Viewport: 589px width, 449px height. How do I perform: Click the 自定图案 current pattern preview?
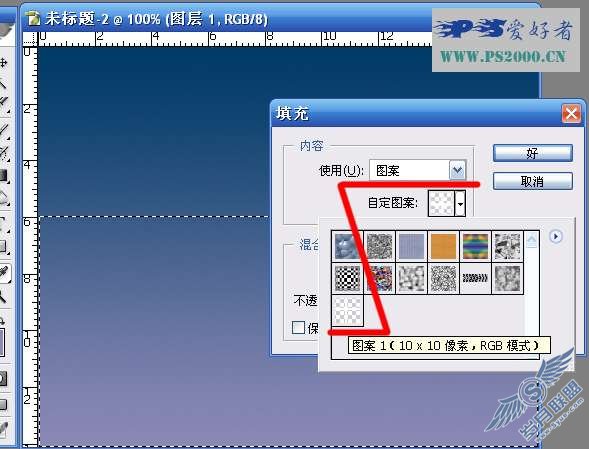441,203
